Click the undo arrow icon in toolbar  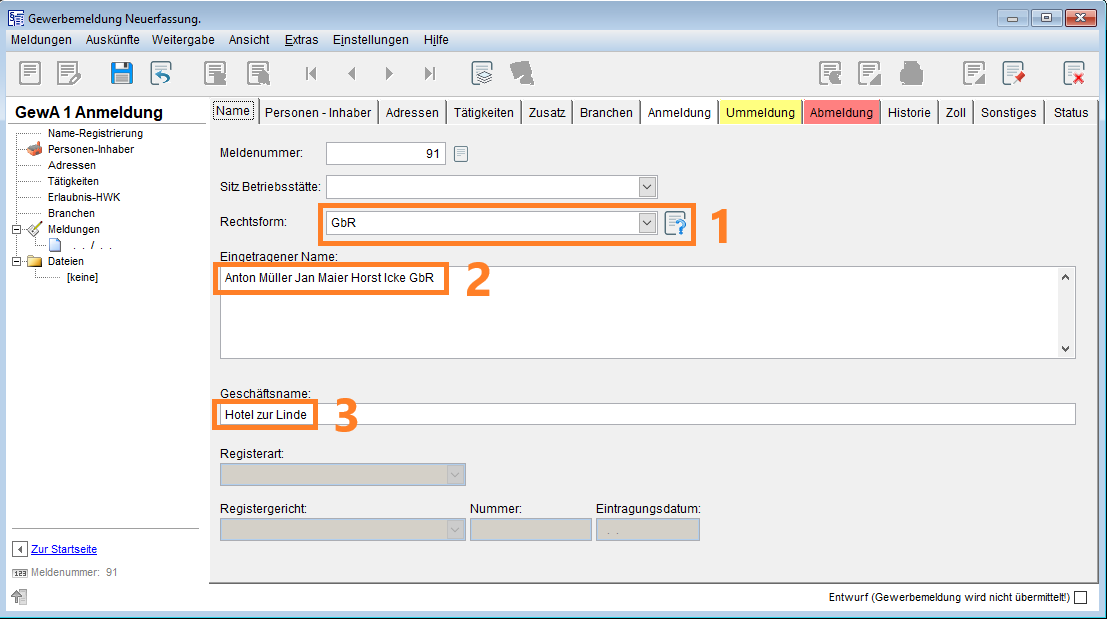click(161, 73)
